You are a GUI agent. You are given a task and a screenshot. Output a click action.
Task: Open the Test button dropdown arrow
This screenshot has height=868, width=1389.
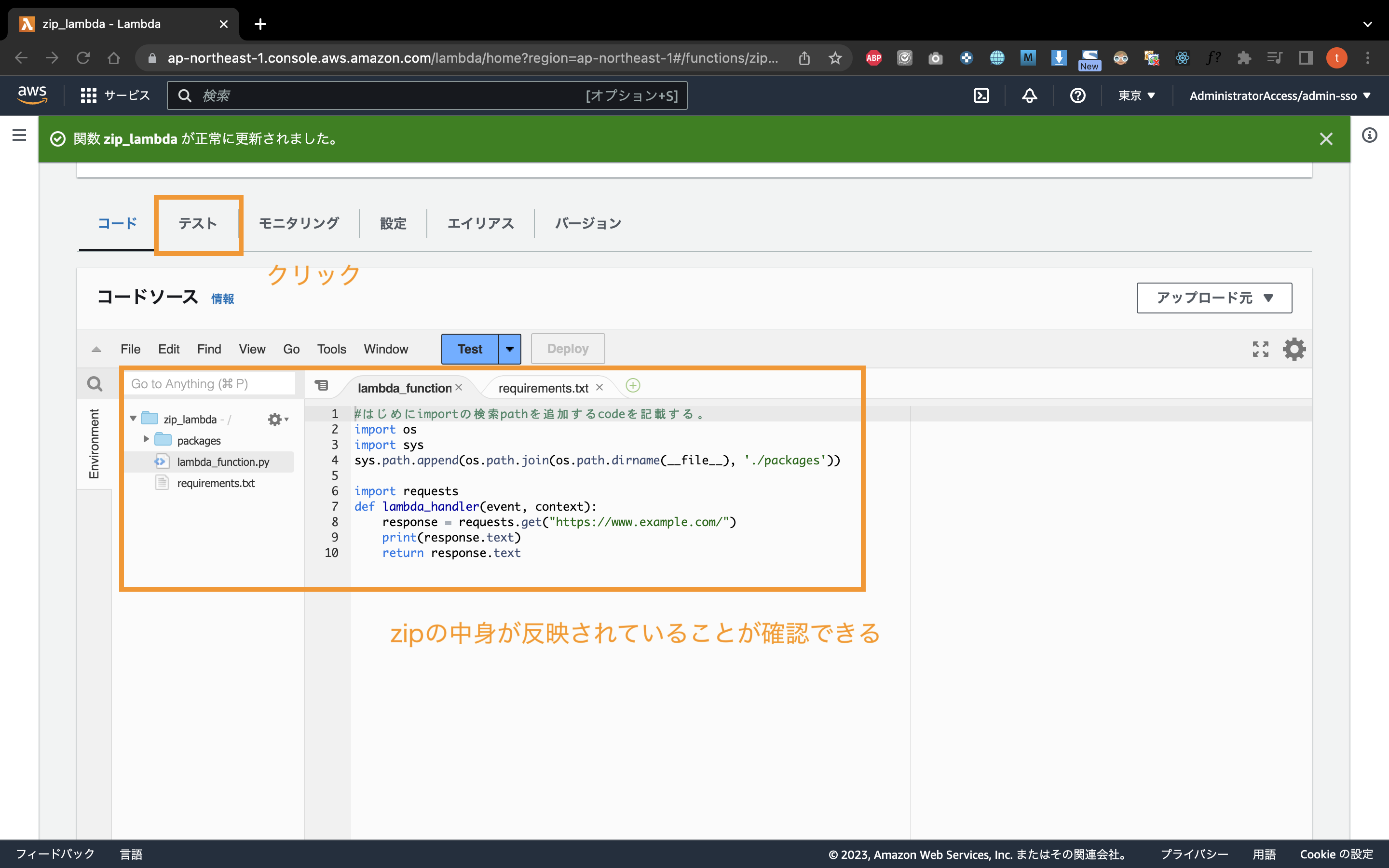(509, 349)
